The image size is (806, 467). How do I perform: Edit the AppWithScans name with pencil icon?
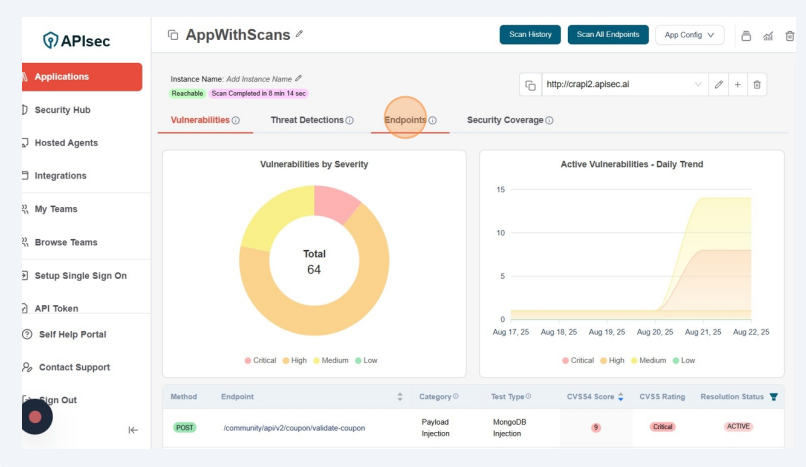(x=299, y=36)
